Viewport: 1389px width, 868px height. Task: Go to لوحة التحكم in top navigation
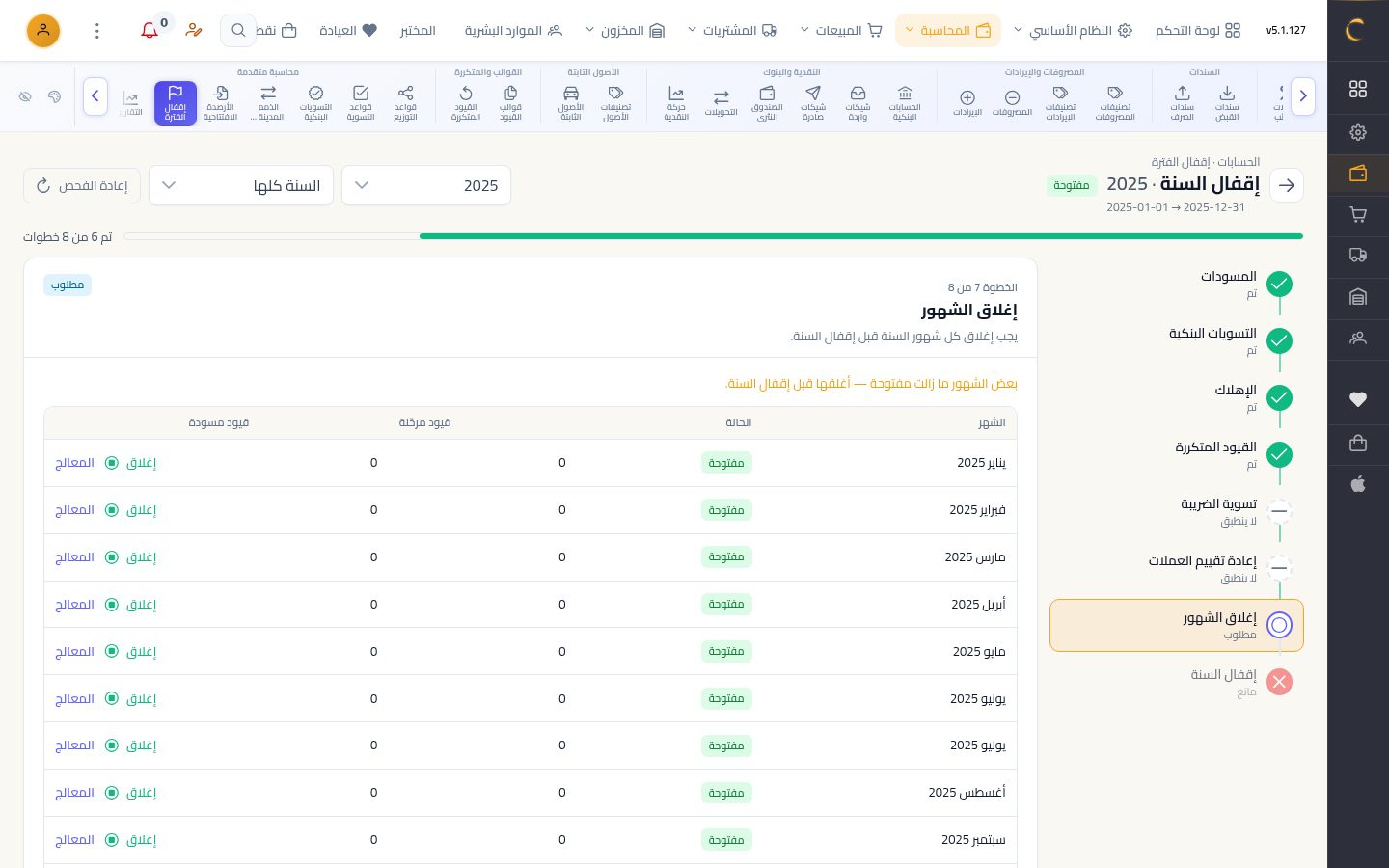coord(1198,30)
